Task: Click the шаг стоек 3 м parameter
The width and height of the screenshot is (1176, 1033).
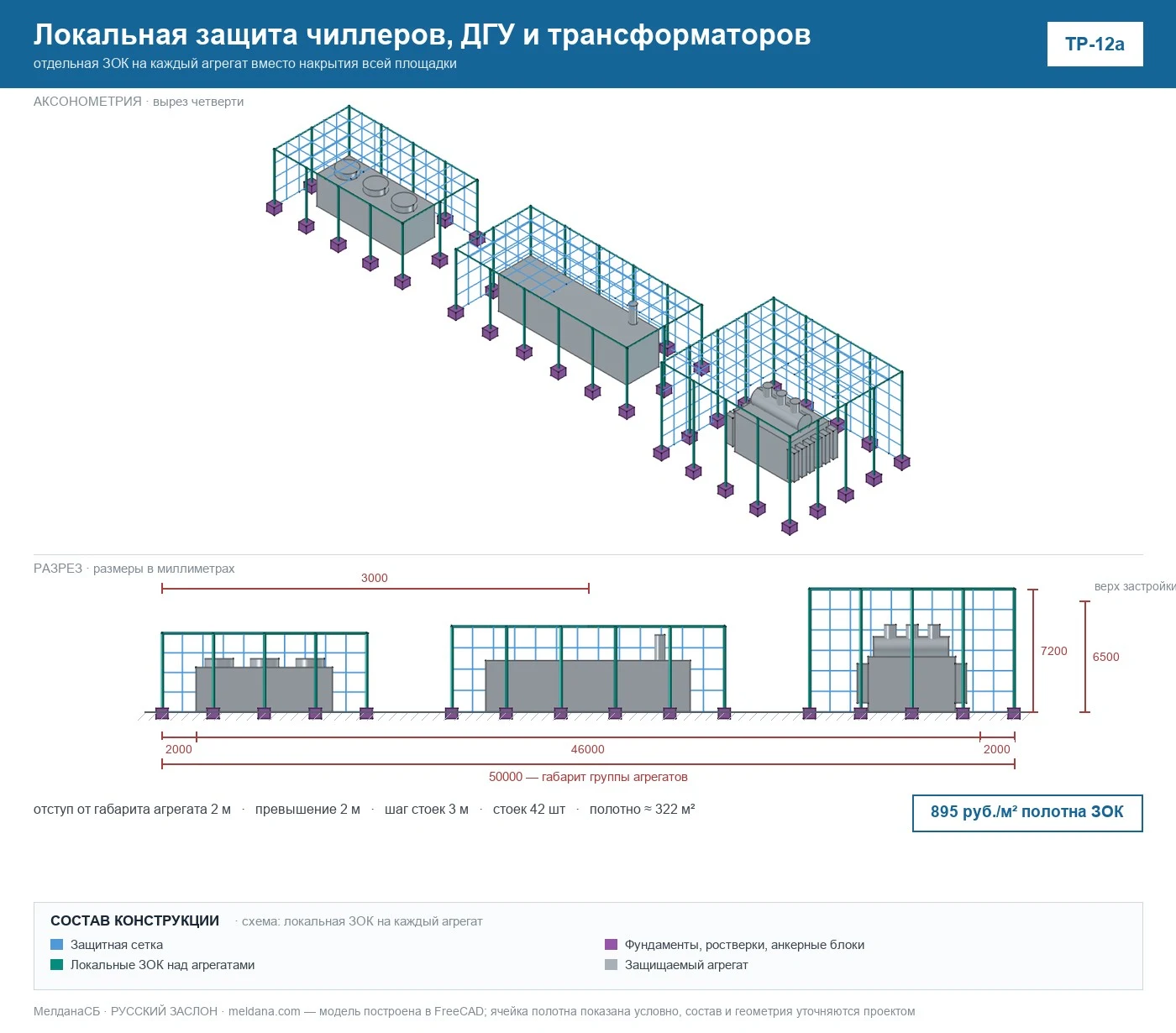Action: click(427, 810)
